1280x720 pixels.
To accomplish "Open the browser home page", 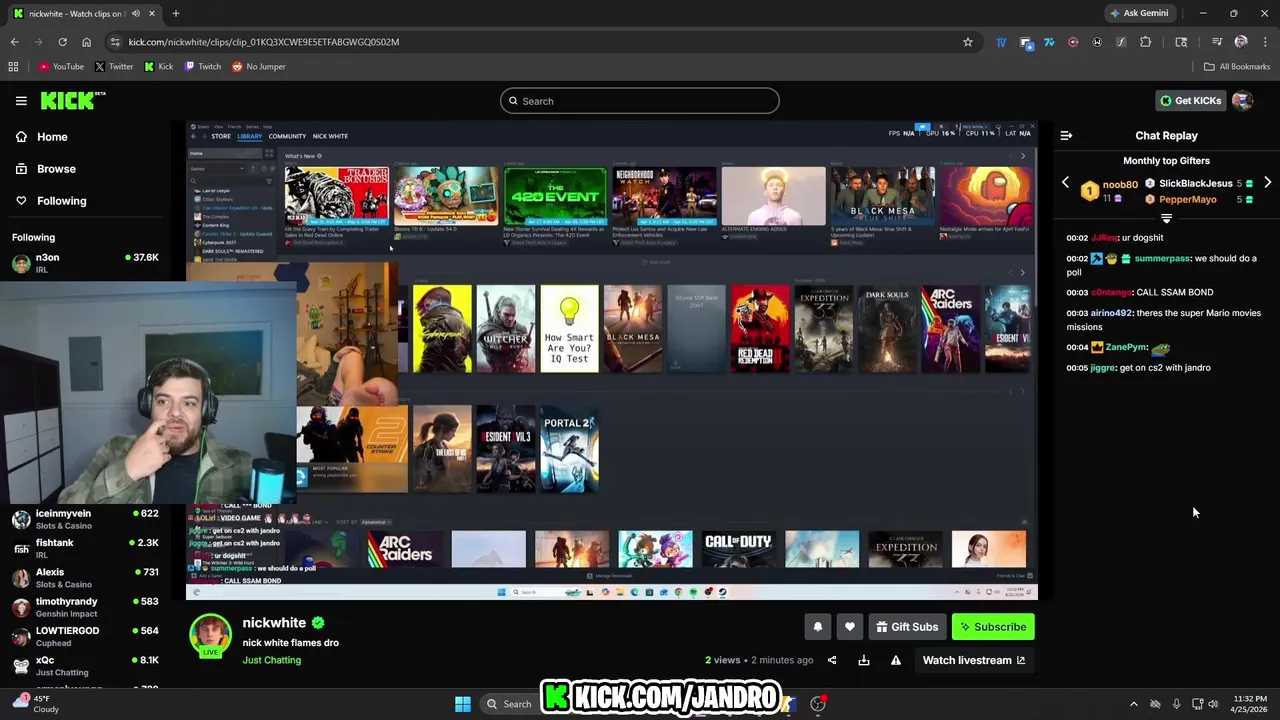I will point(86,42).
